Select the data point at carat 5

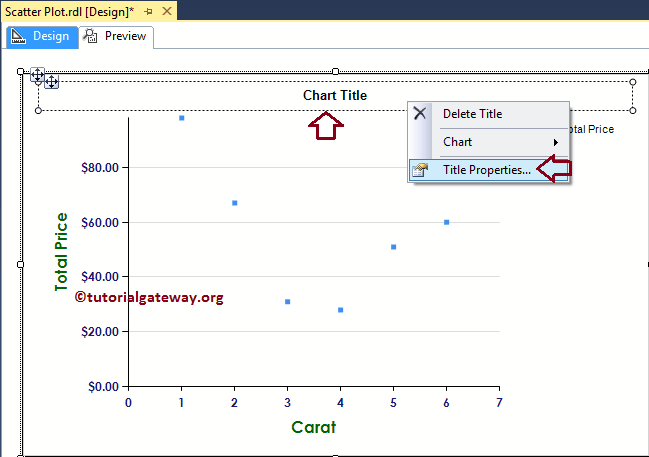tap(393, 247)
